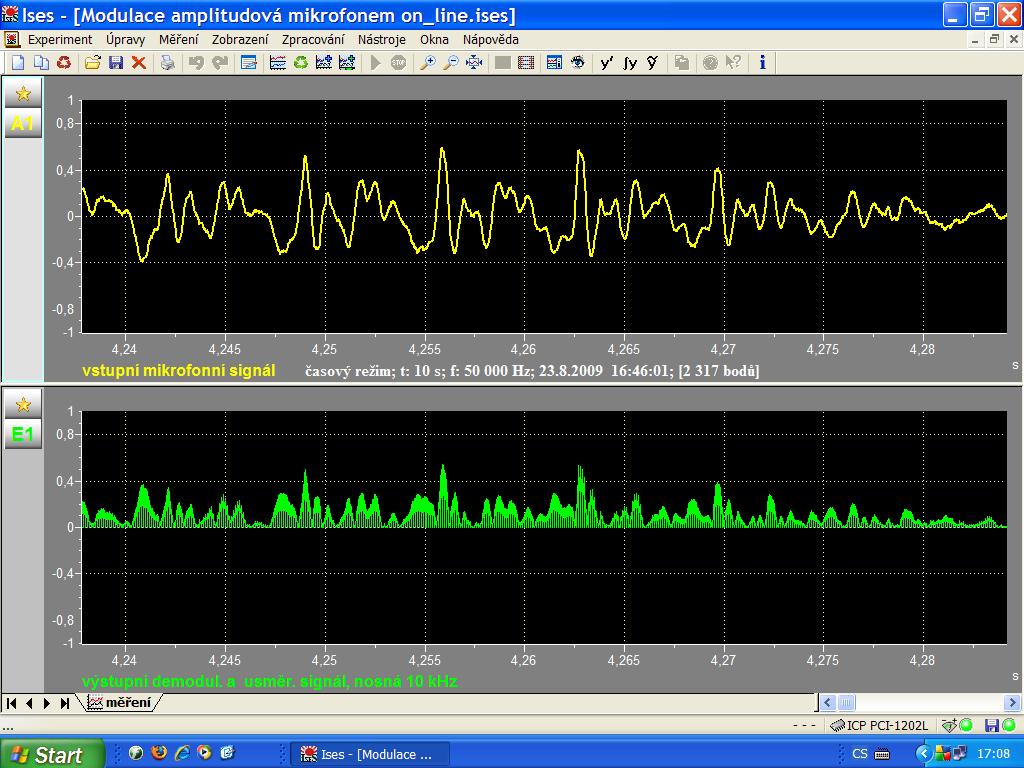The width and height of the screenshot is (1024, 768).
Task: Click the red striped table toolbar icon
Action: point(526,63)
